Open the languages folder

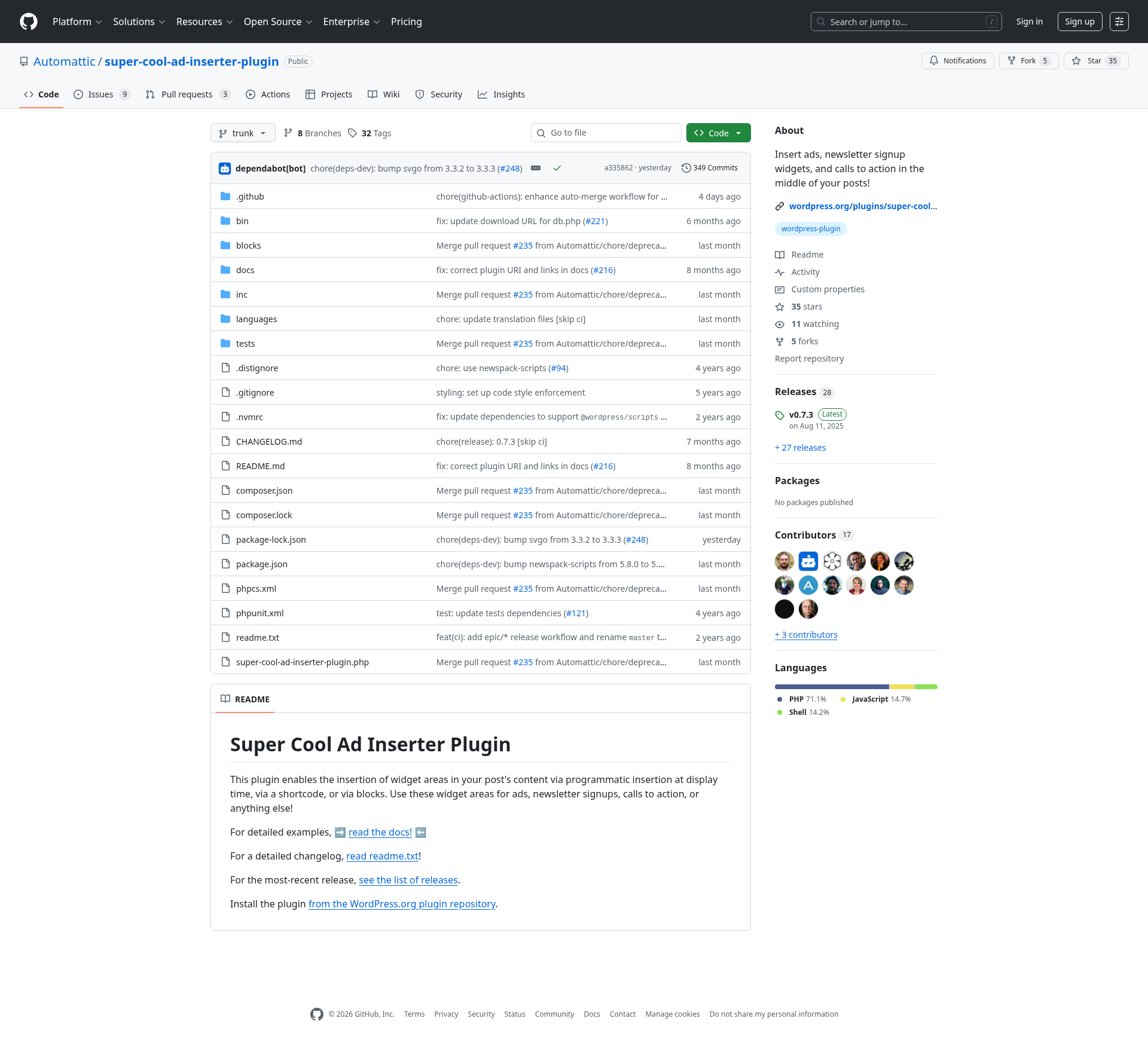coord(257,319)
